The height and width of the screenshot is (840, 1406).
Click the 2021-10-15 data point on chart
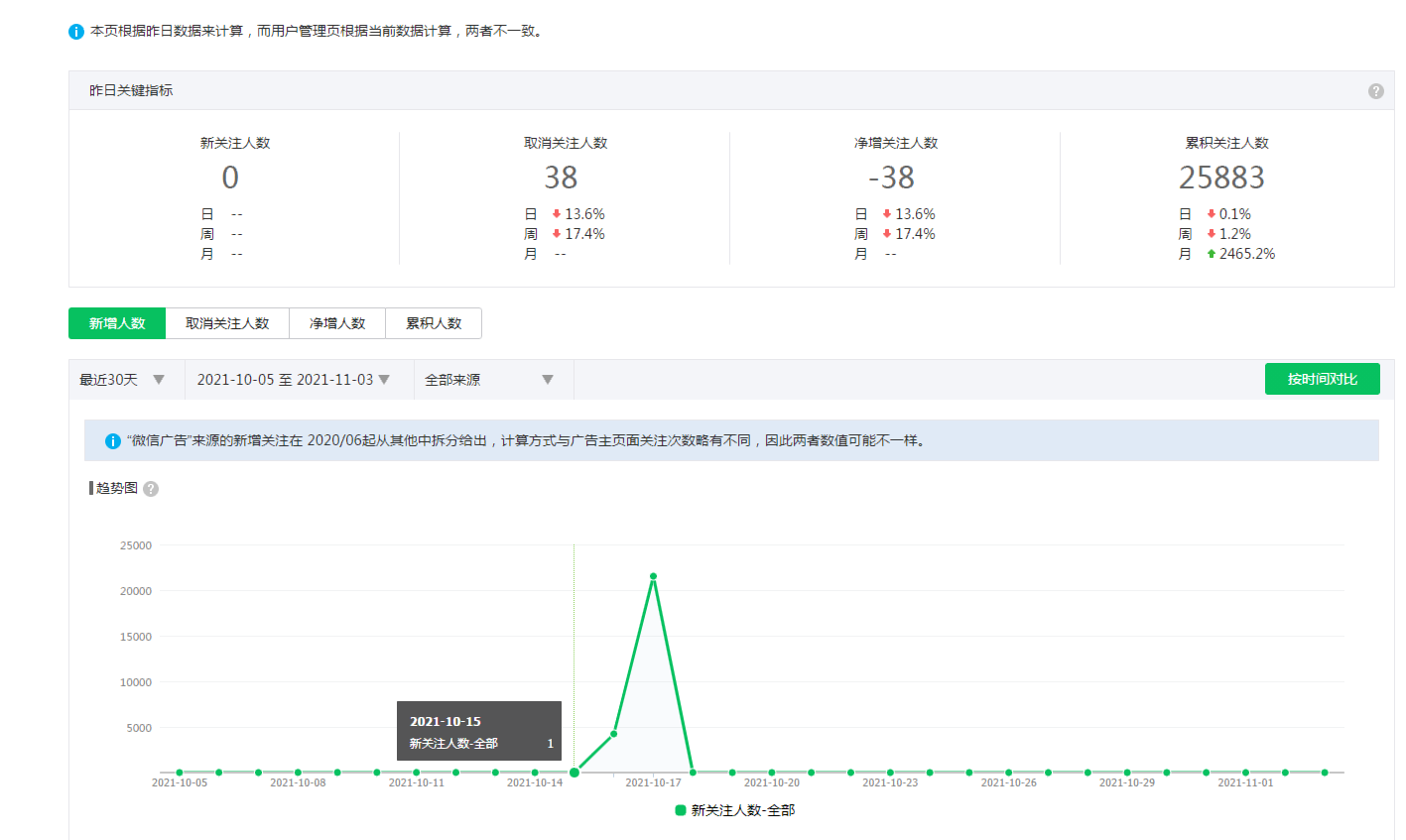point(575,773)
